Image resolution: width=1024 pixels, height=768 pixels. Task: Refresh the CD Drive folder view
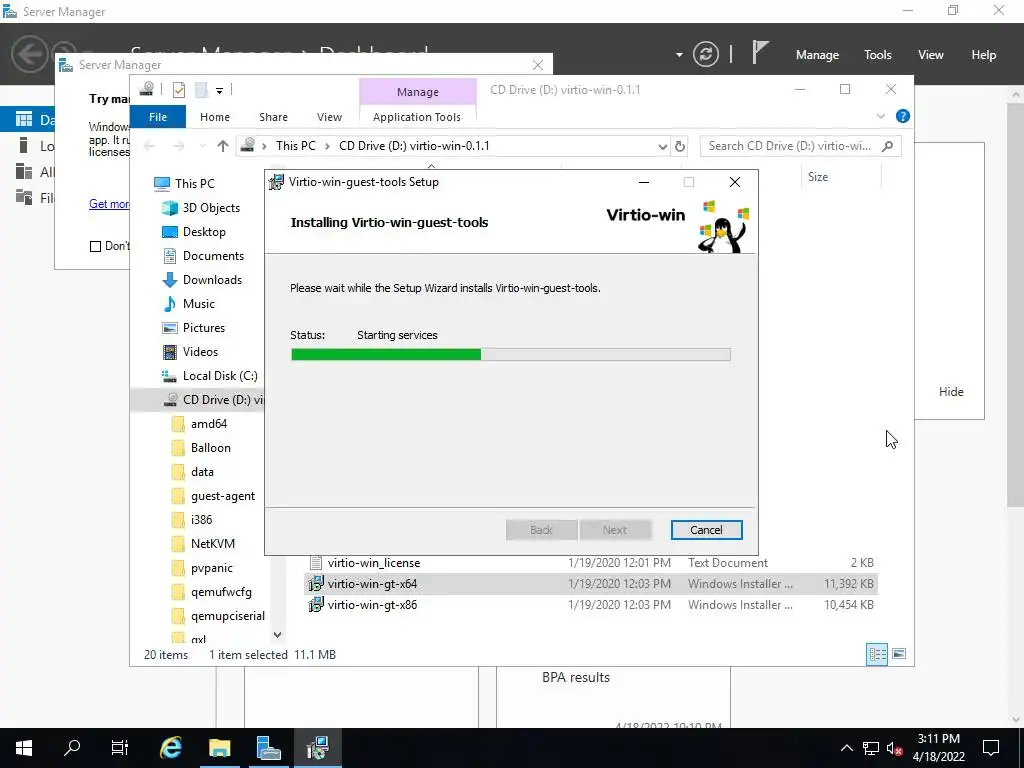pyautogui.click(x=680, y=146)
